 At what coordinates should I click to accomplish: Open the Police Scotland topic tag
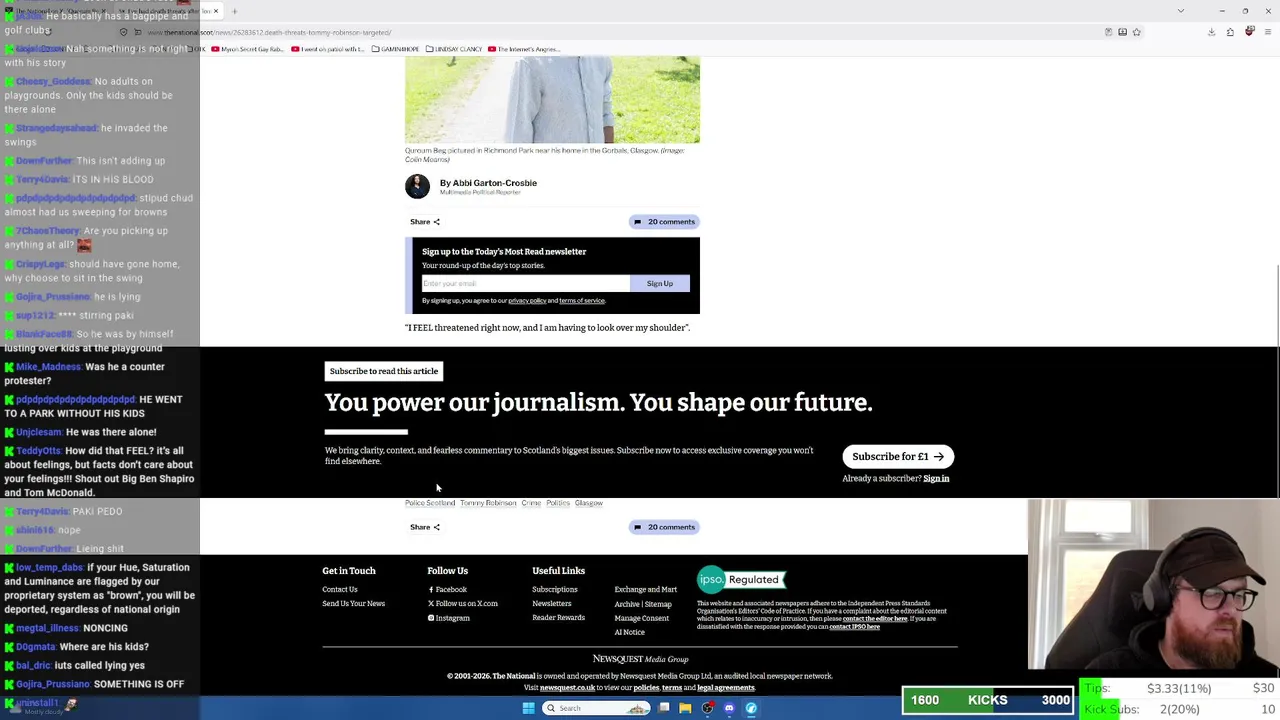tap(430, 503)
